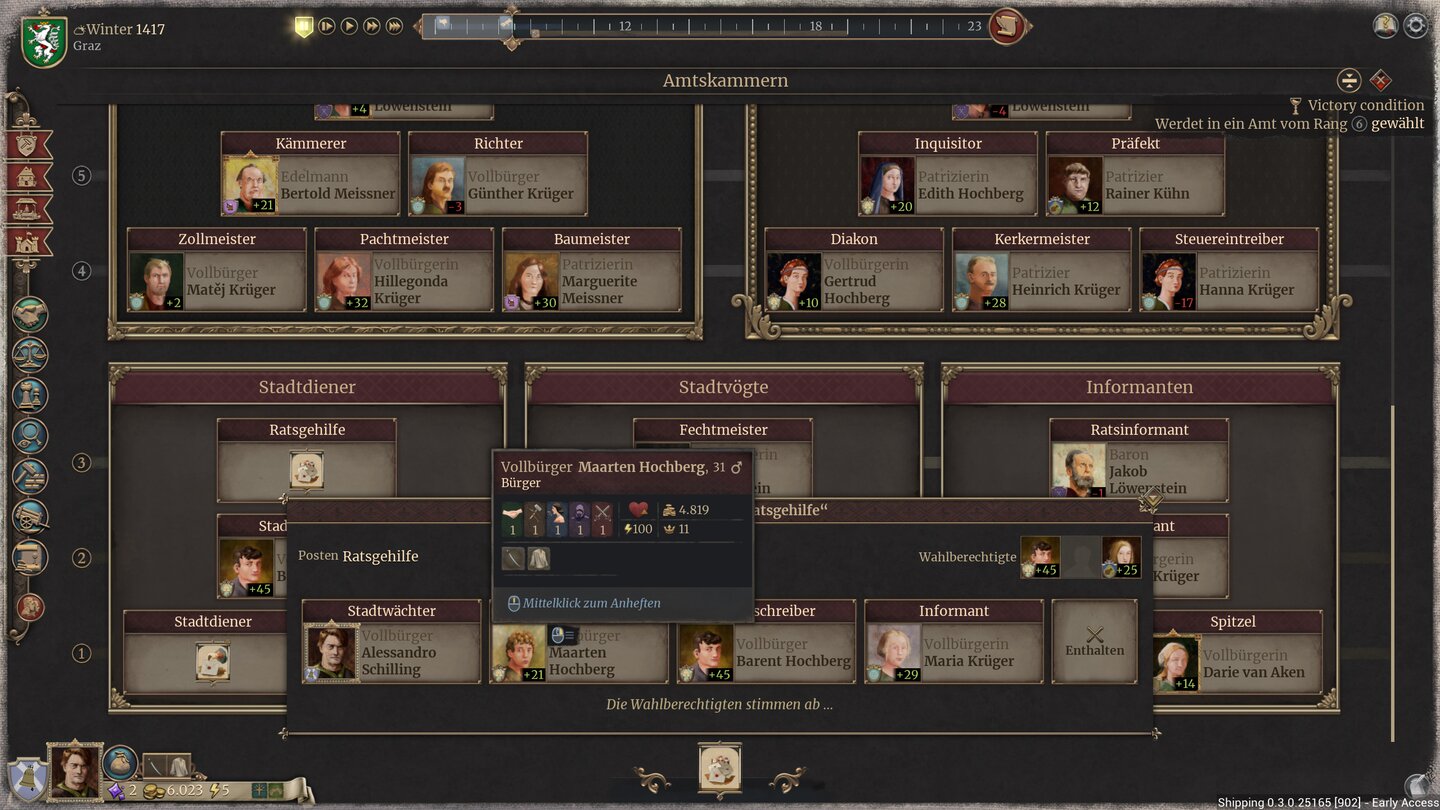Image resolution: width=1440 pixels, height=810 pixels.
Task: Click the small red portrait icon below the sidebar
Action: tap(30, 607)
